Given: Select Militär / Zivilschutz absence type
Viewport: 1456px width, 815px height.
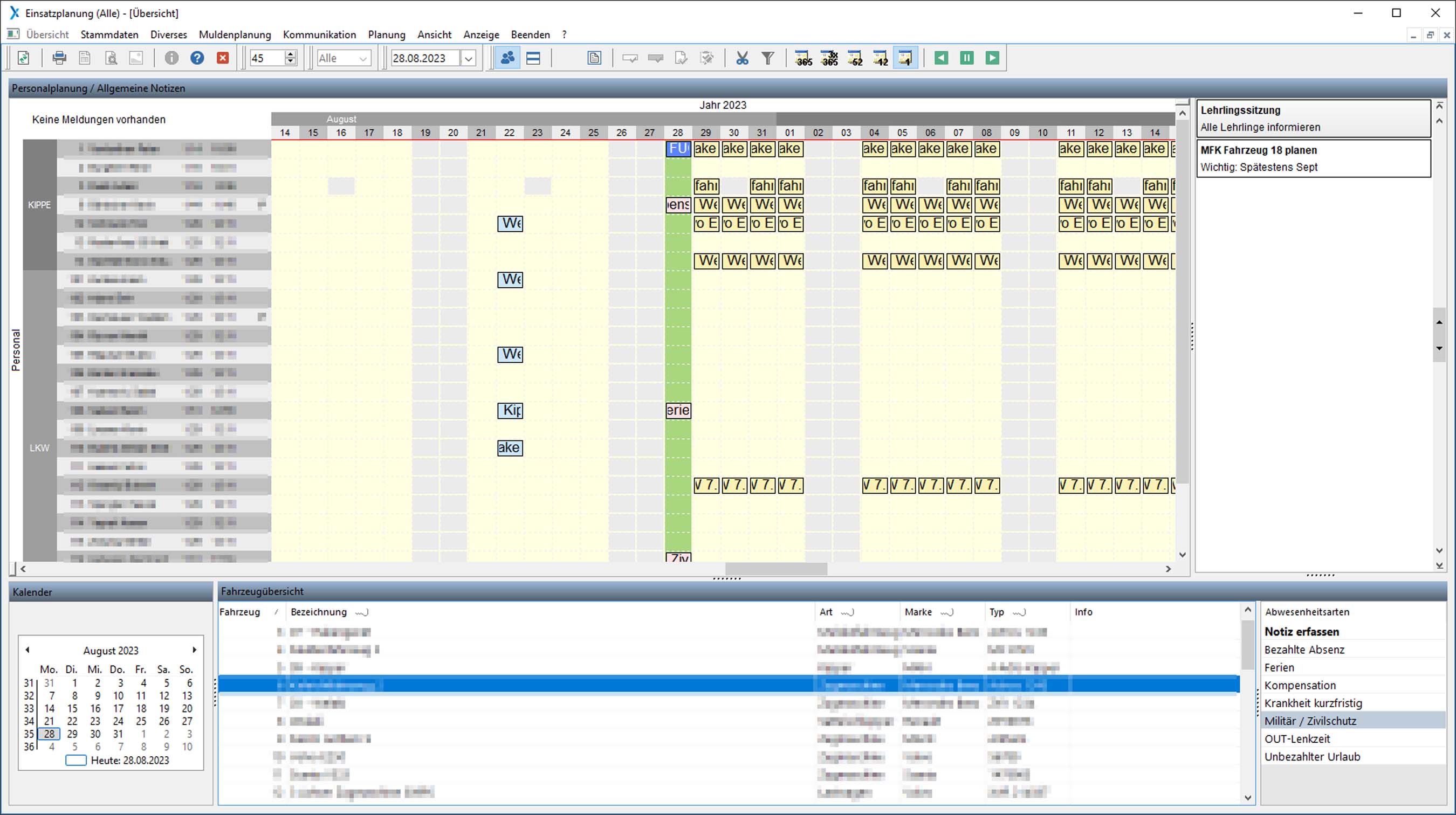Looking at the screenshot, I should click(x=1352, y=721).
